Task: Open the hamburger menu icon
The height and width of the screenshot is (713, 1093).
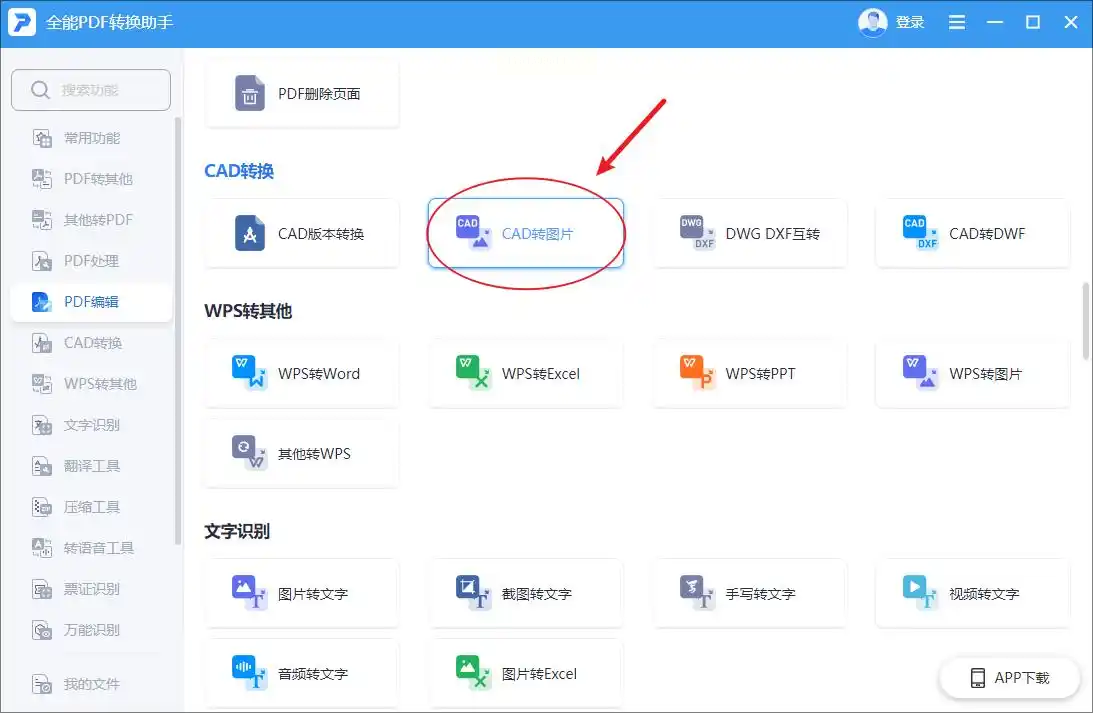Action: click(x=957, y=22)
